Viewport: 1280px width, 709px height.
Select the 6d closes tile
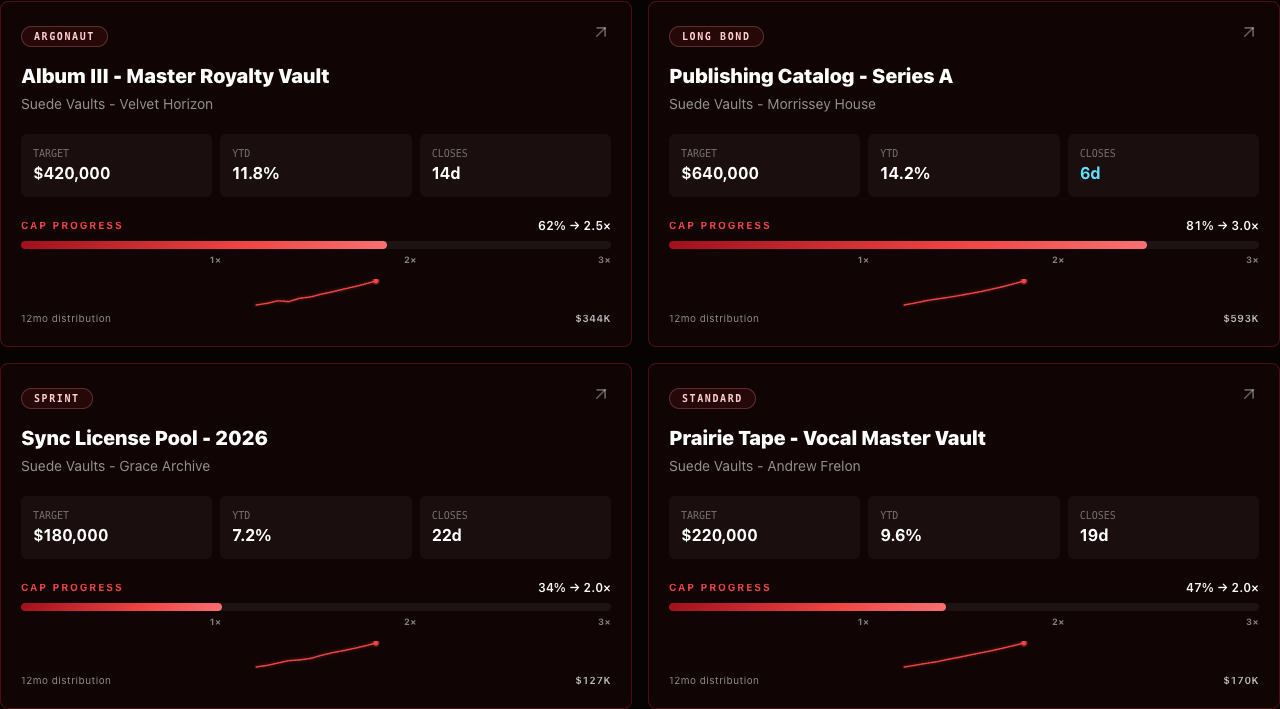click(x=1163, y=165)
